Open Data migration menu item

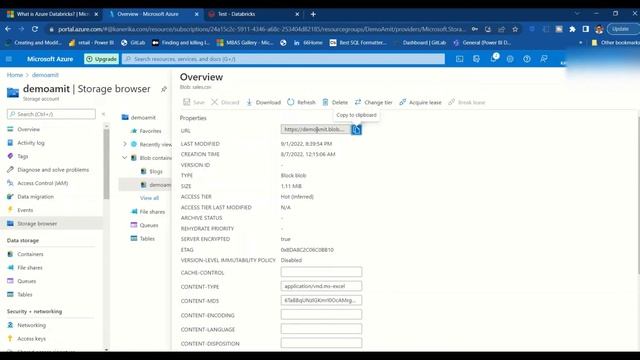pos(36,197)
